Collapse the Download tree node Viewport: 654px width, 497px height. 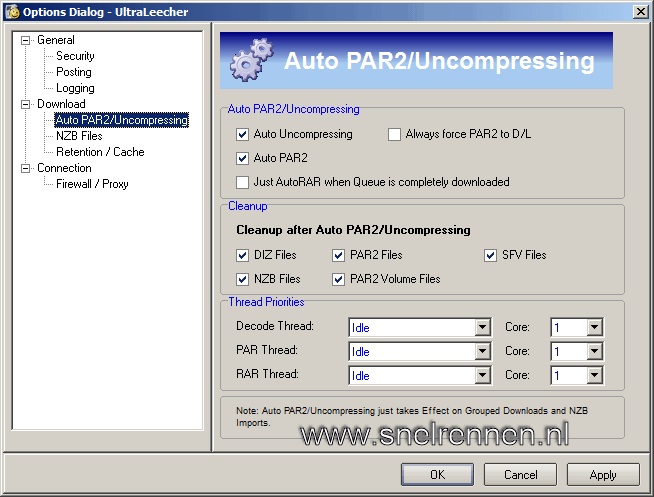pyautogui.click(x=25, y=104)
